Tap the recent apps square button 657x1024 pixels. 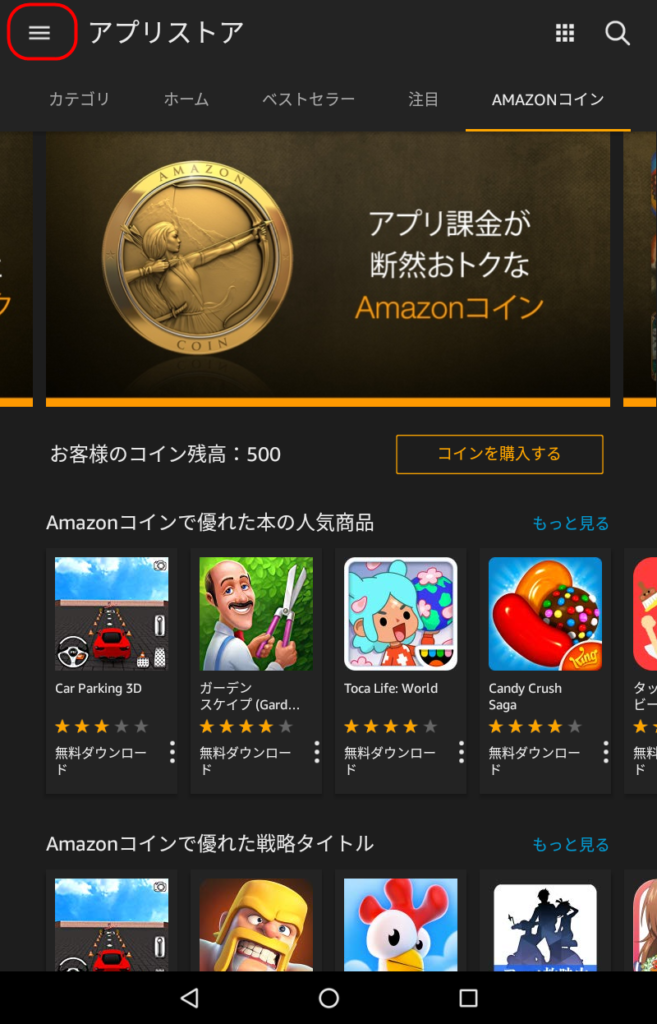(468, 997)
